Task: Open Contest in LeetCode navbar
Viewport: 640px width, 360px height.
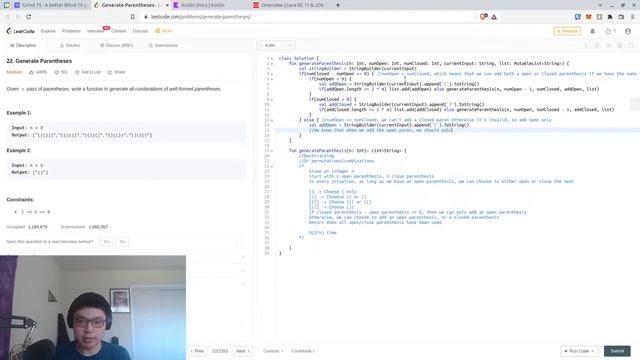Action: [x=119, y=31]
